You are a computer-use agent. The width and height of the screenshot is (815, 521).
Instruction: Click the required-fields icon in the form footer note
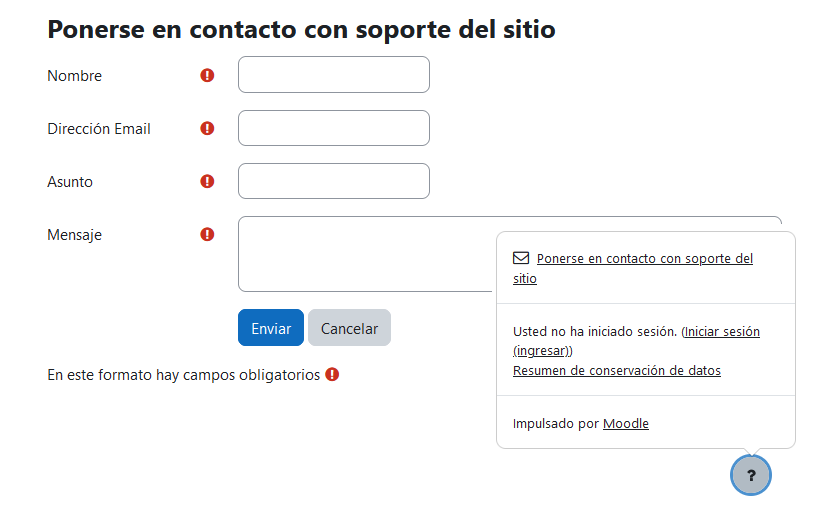click(332, 375)
